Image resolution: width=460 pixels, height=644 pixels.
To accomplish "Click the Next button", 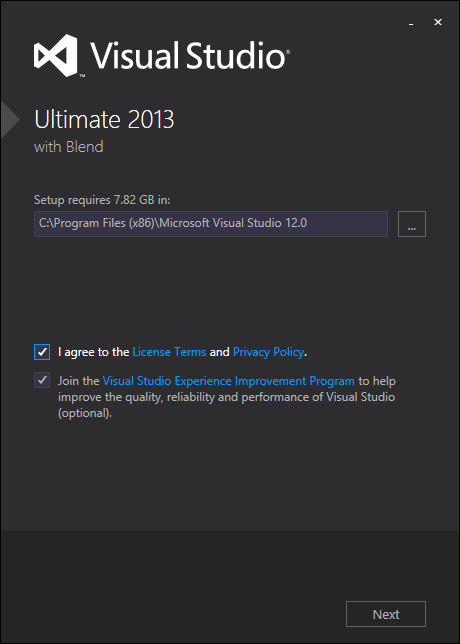I will tap(386, 614).
